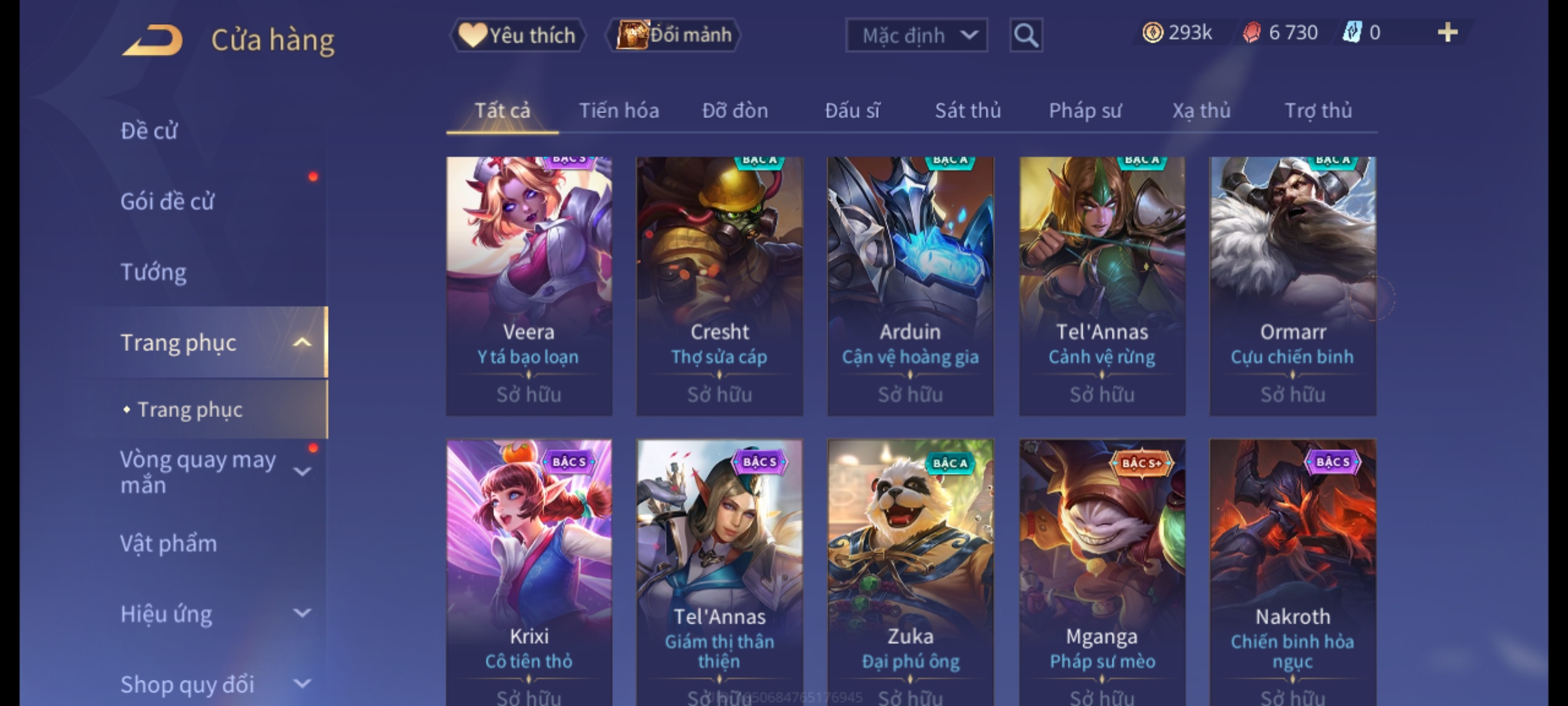The height and width of the screenshot is (706, 1568).
Task: Tap the gold coin currency icon
Action: 1152,33
